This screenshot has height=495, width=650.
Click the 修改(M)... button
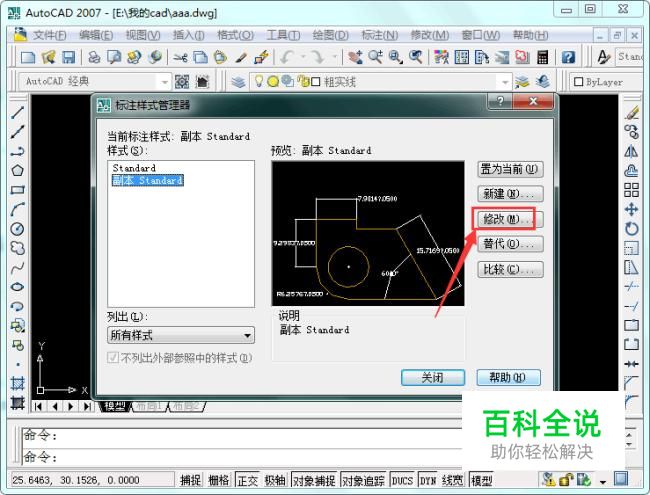point(510,219)
